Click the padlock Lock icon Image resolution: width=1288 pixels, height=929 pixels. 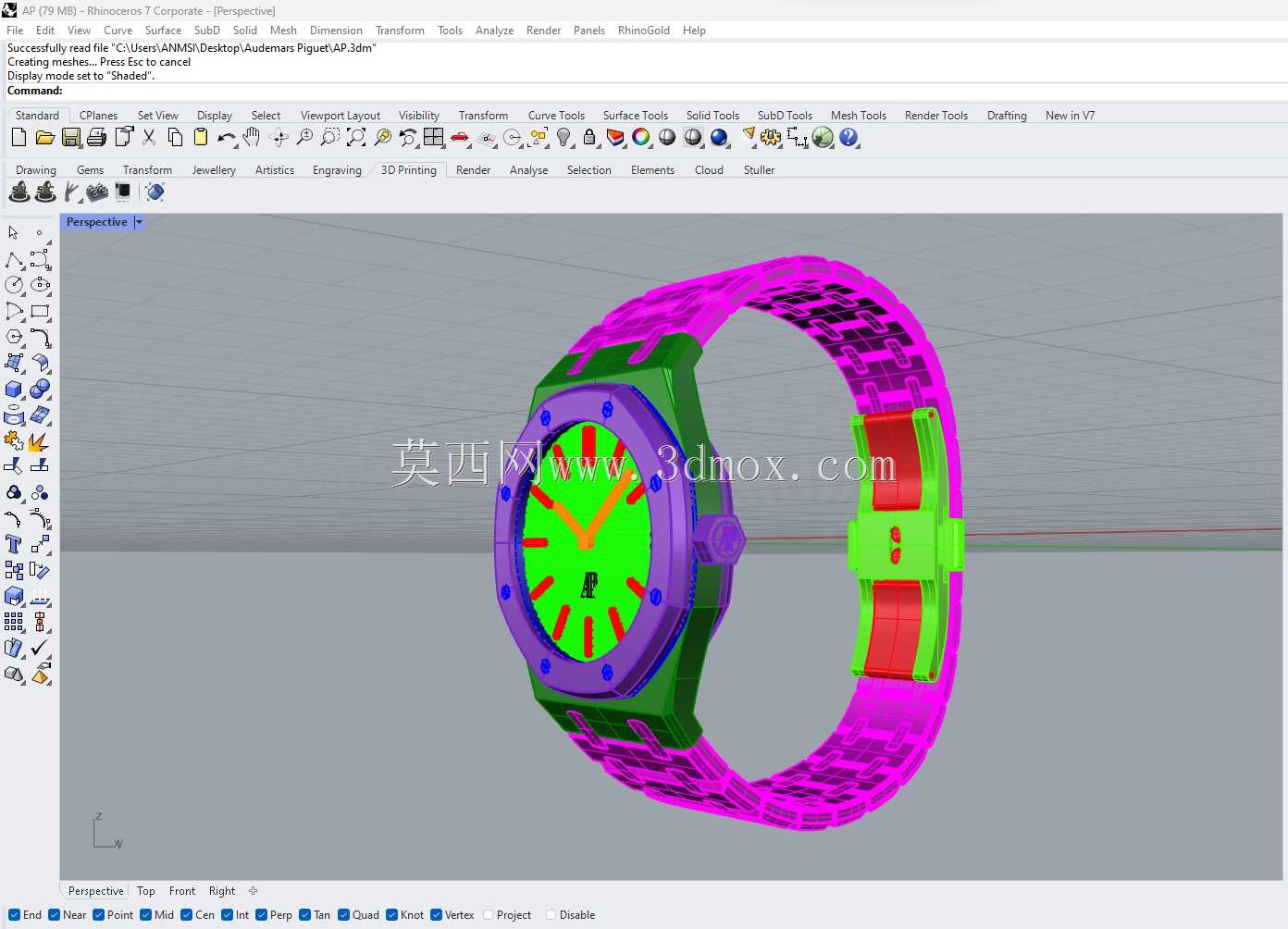589,138
